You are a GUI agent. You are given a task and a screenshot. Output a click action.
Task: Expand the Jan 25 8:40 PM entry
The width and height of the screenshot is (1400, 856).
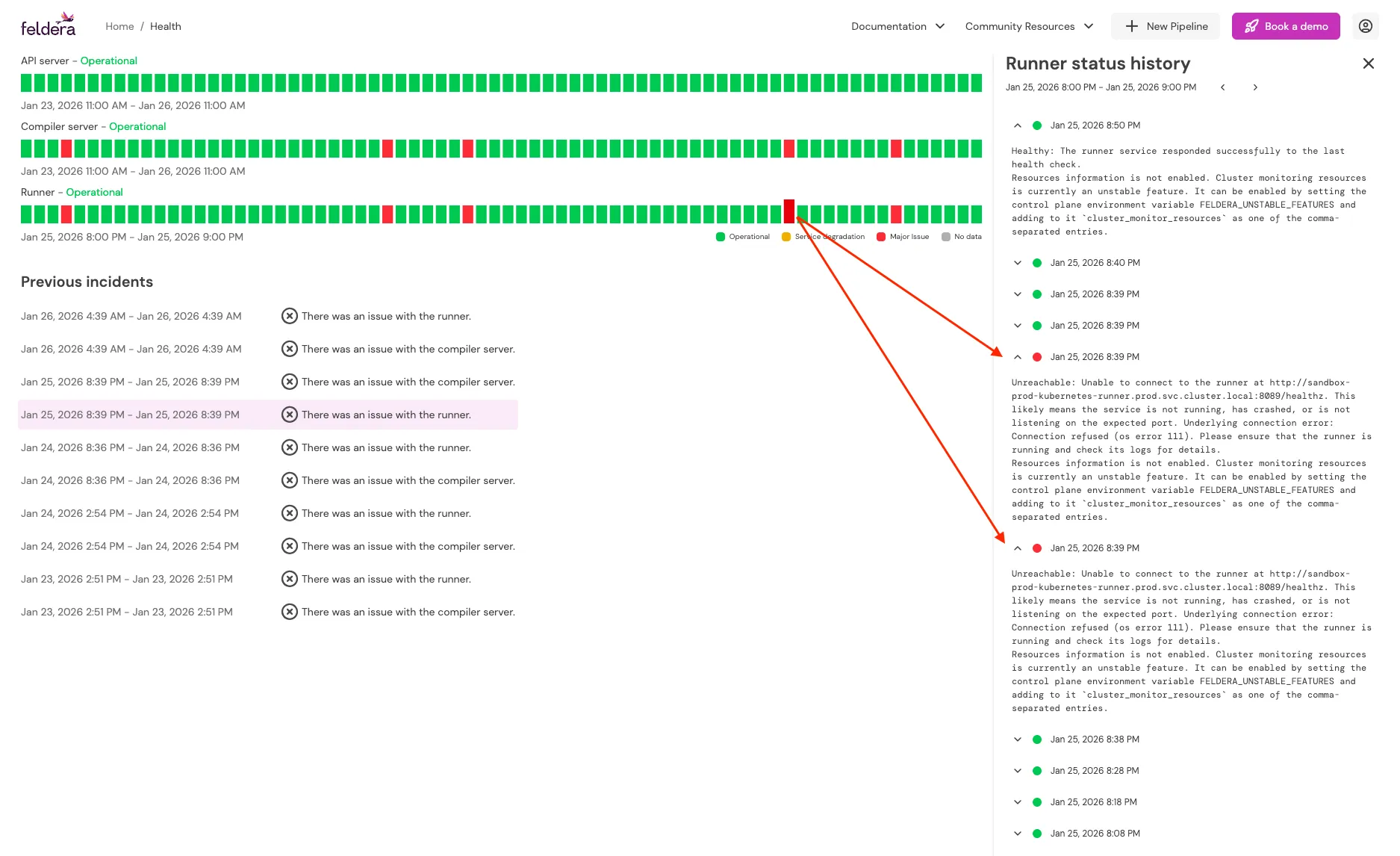[1017, 263]
